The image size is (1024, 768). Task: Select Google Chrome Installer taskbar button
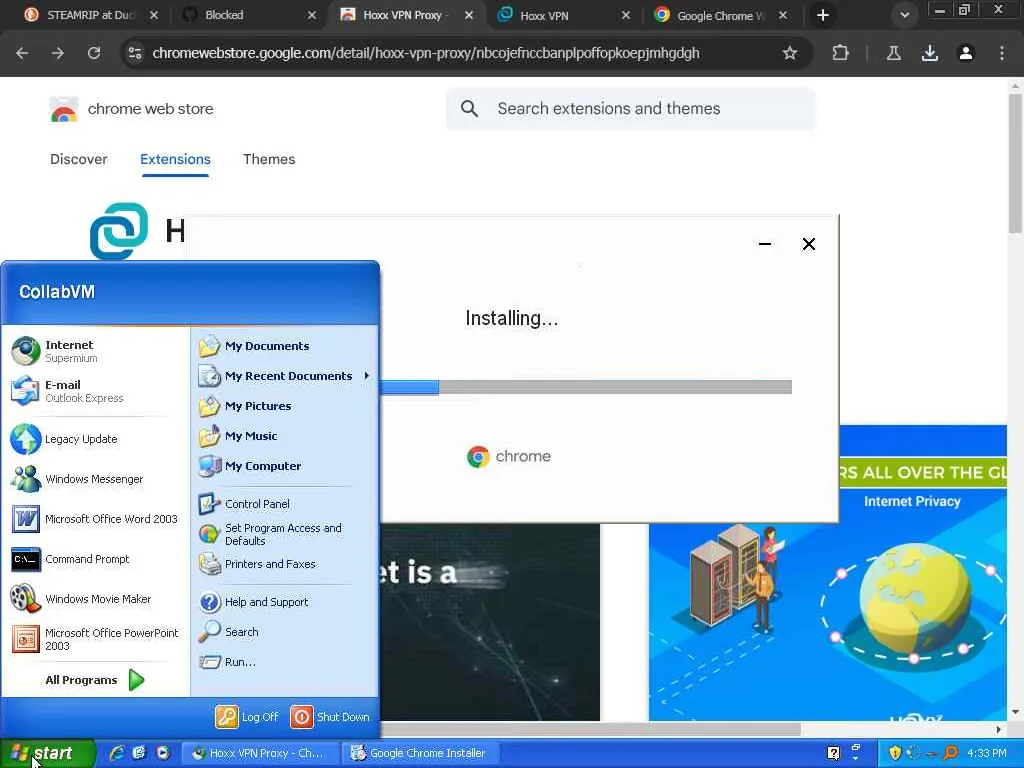[419, 754]
